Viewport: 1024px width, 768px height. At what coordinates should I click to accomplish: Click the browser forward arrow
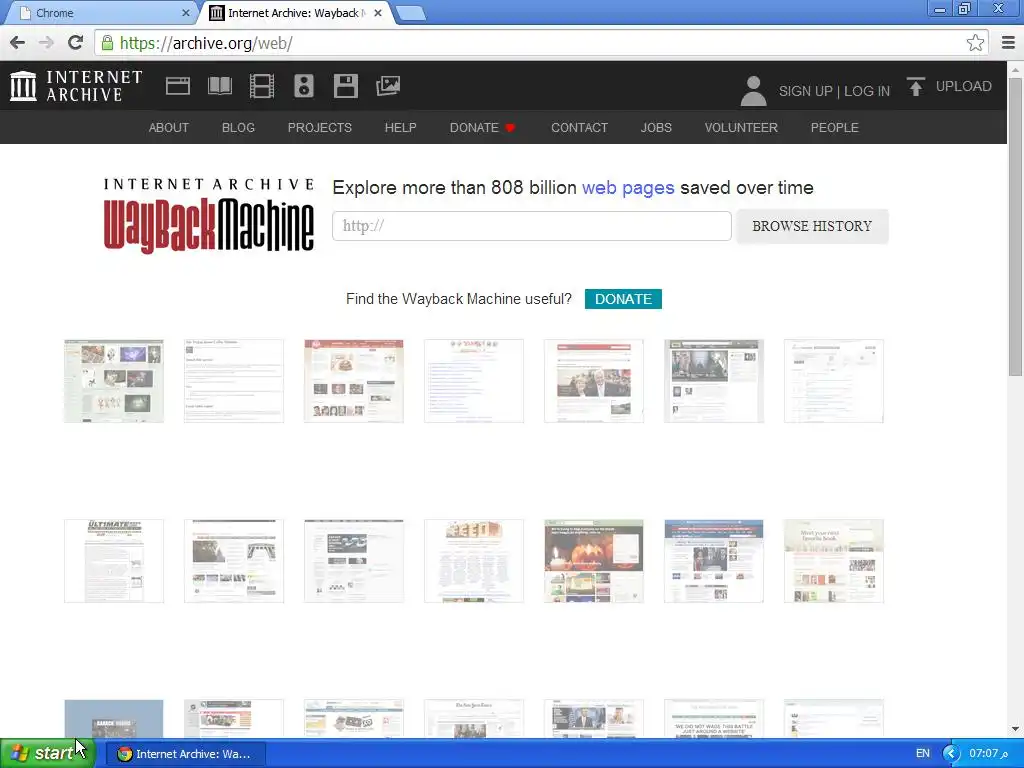[46, 43]
